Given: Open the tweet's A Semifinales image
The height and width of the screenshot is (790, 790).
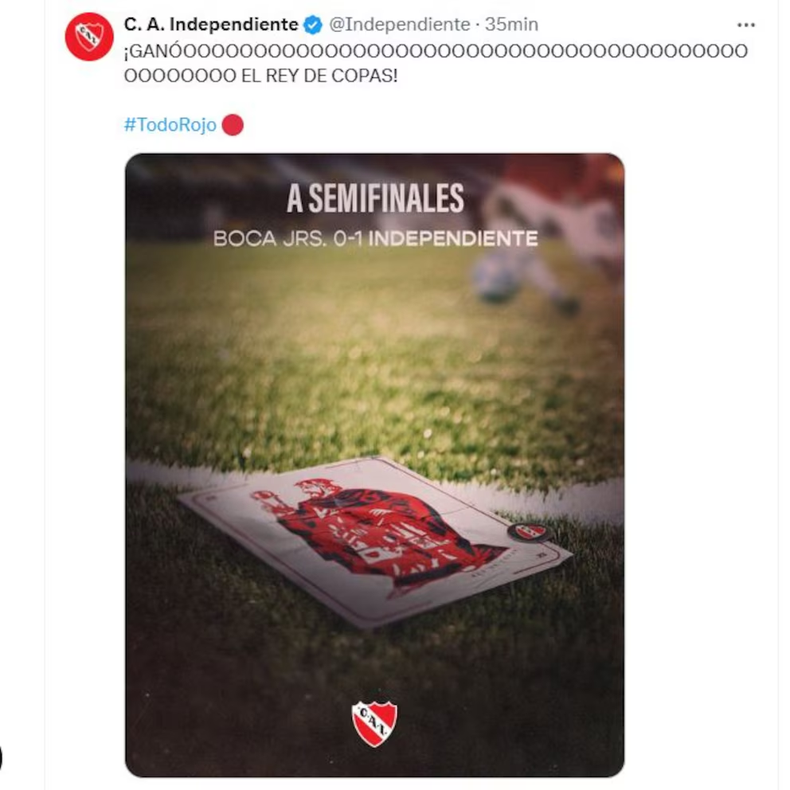Looking at the screenshot, I should point(374,465).
